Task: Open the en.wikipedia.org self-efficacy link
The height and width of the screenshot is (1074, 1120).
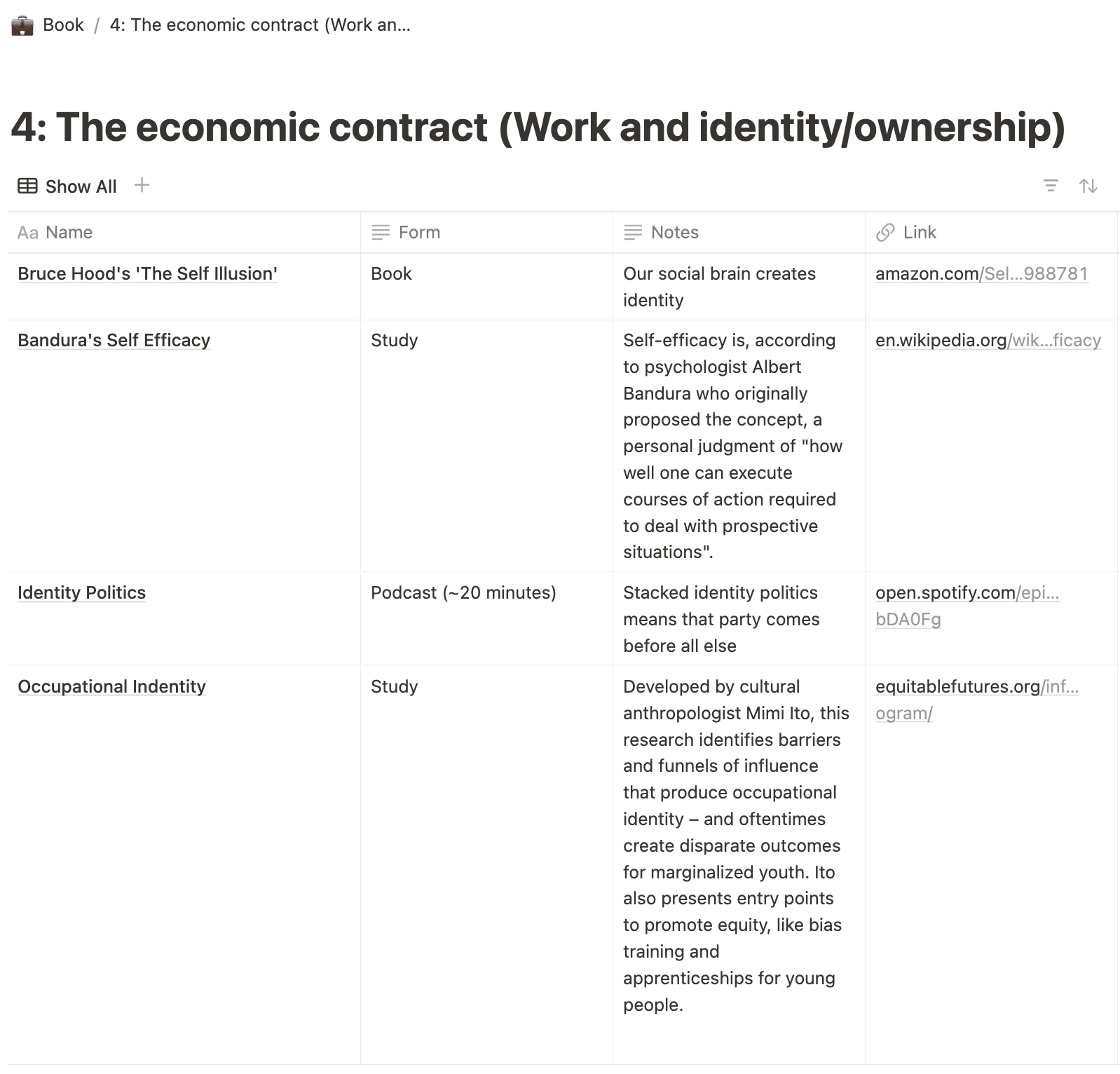Action: pyautogui.click(x=988, y=341)
